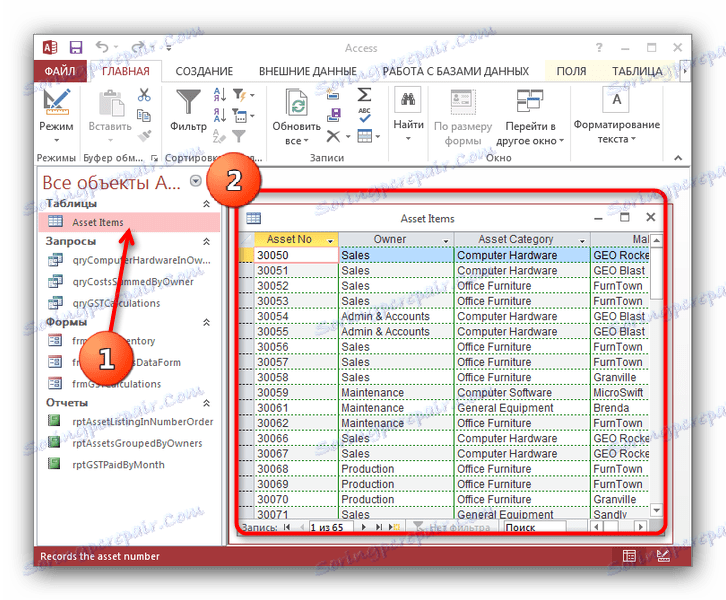Viewport: 726px width, 600px height.
Task: Open the Delete record dropdown arrow
Action: click(x=348, y=136)
